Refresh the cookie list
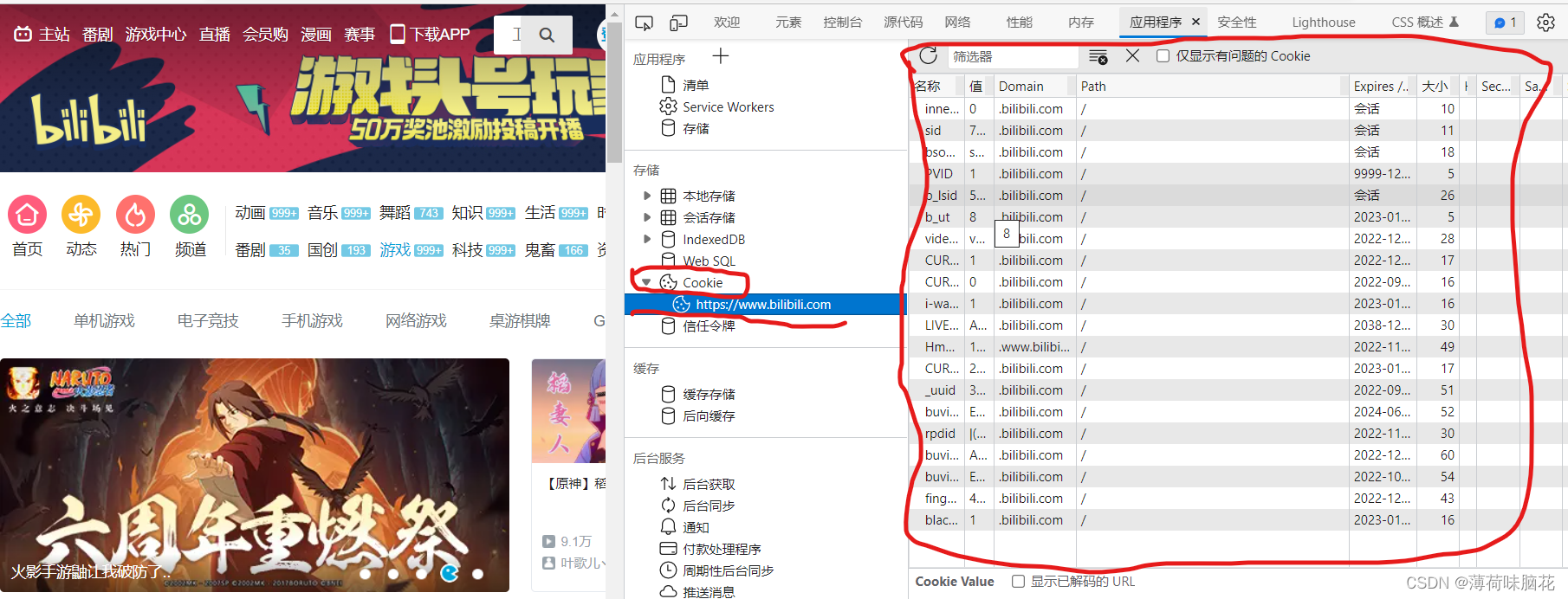This screenshot has width=1568, height=599. 928,56
